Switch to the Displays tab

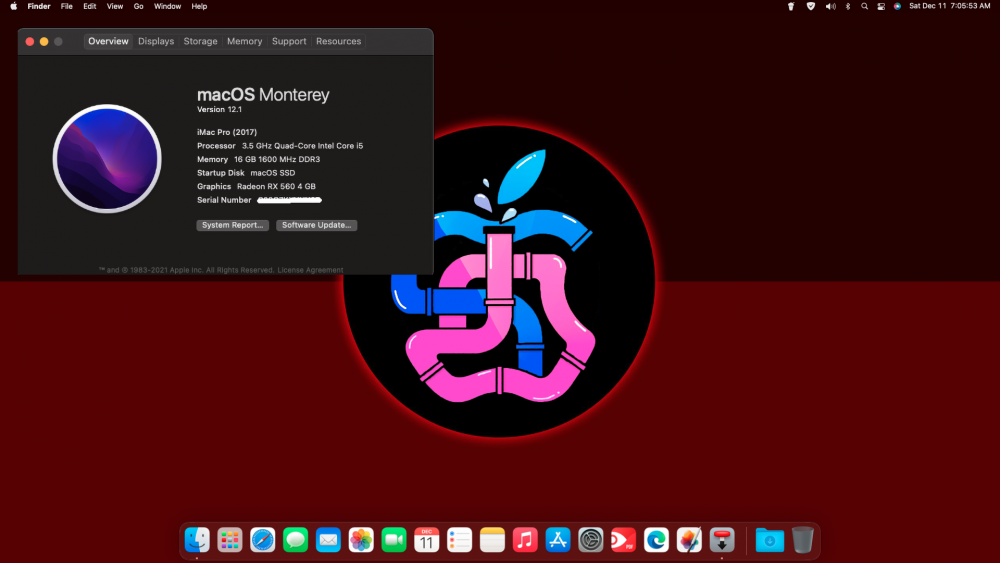[x=156, y=41]
